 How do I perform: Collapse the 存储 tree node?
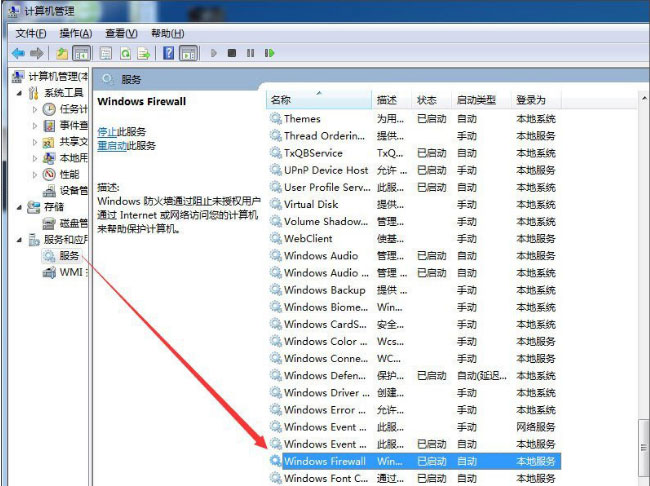pyautogui.click(x=18, y=207)
